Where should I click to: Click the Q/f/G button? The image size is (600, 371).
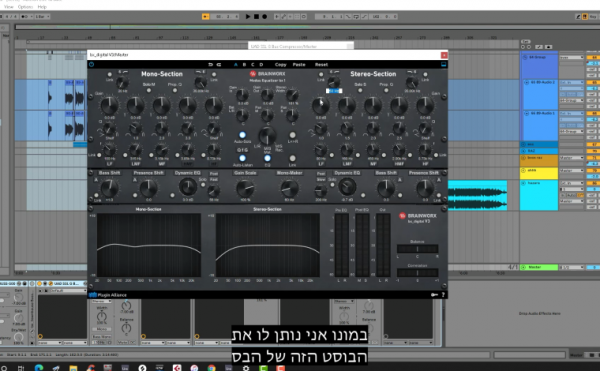pyautogui.click(x=242, y=150)
